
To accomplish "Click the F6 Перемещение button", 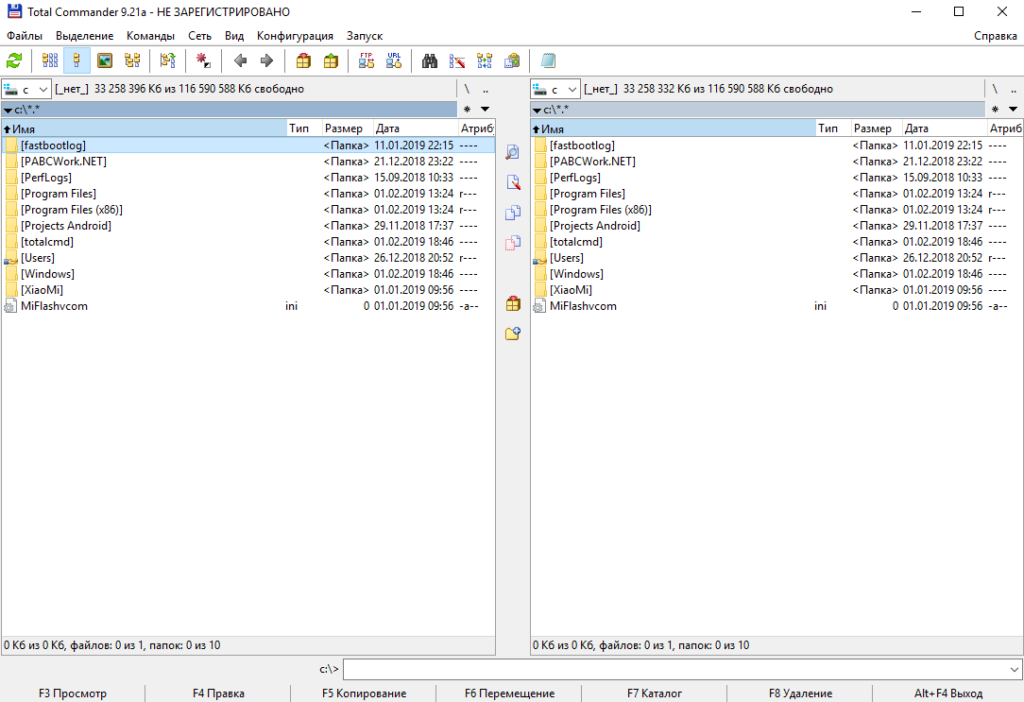I will click(x=509, y=693).
